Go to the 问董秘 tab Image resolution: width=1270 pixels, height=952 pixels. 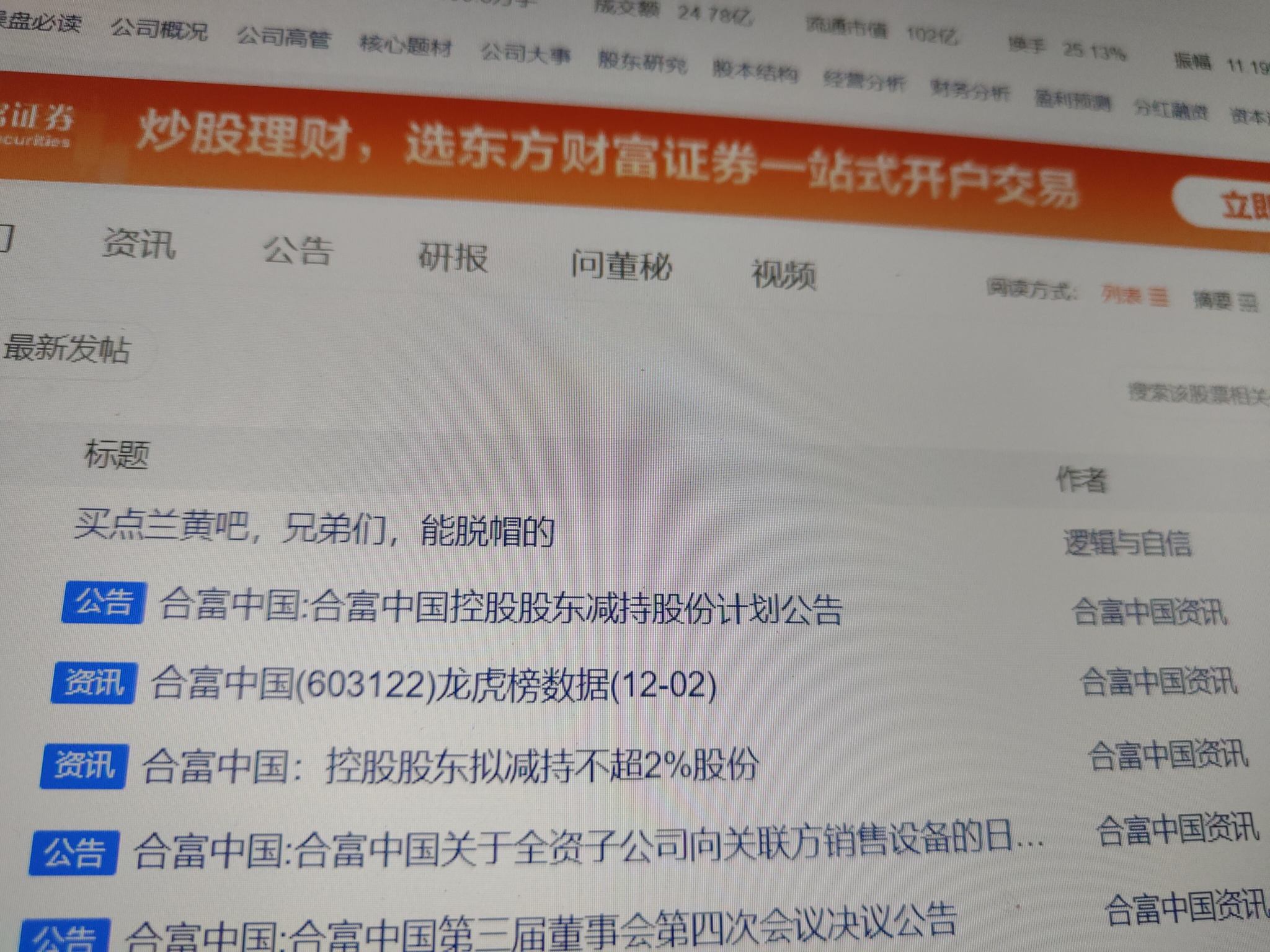click(x=621, y=267)
